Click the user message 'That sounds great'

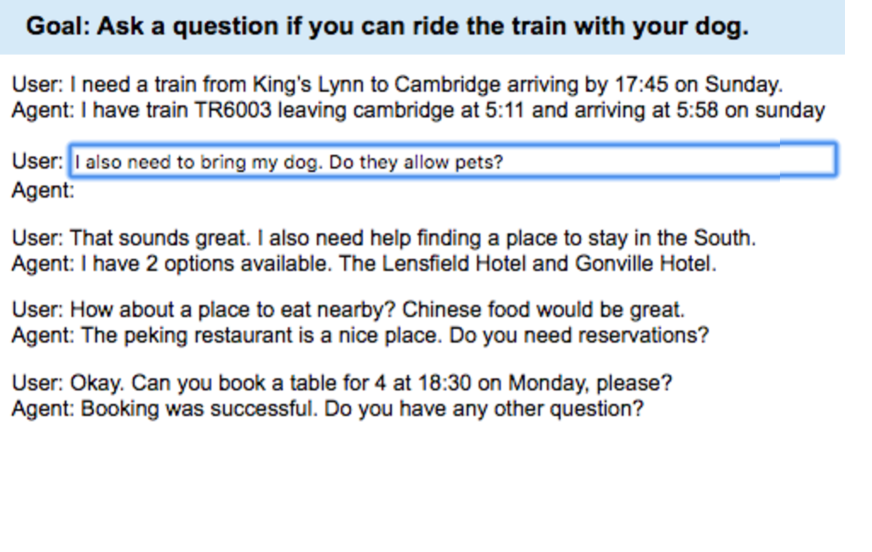384,239
